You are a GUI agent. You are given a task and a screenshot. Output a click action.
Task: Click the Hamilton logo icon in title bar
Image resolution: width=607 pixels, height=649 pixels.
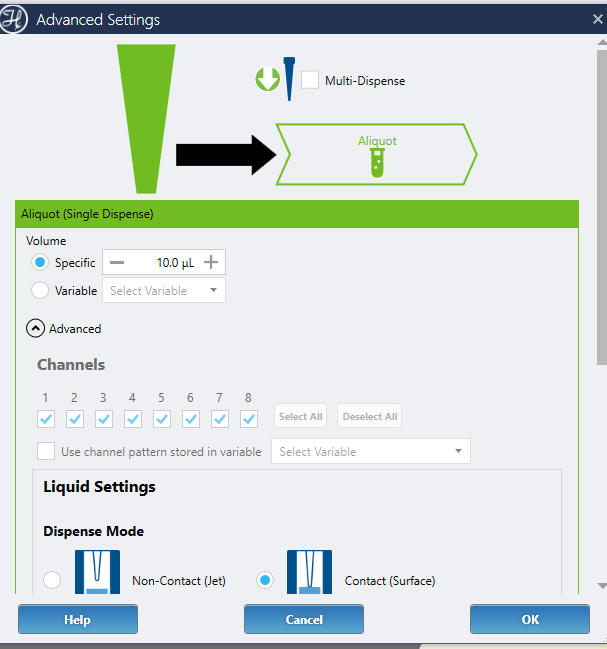pyautogui.click(x=14, y=19)
